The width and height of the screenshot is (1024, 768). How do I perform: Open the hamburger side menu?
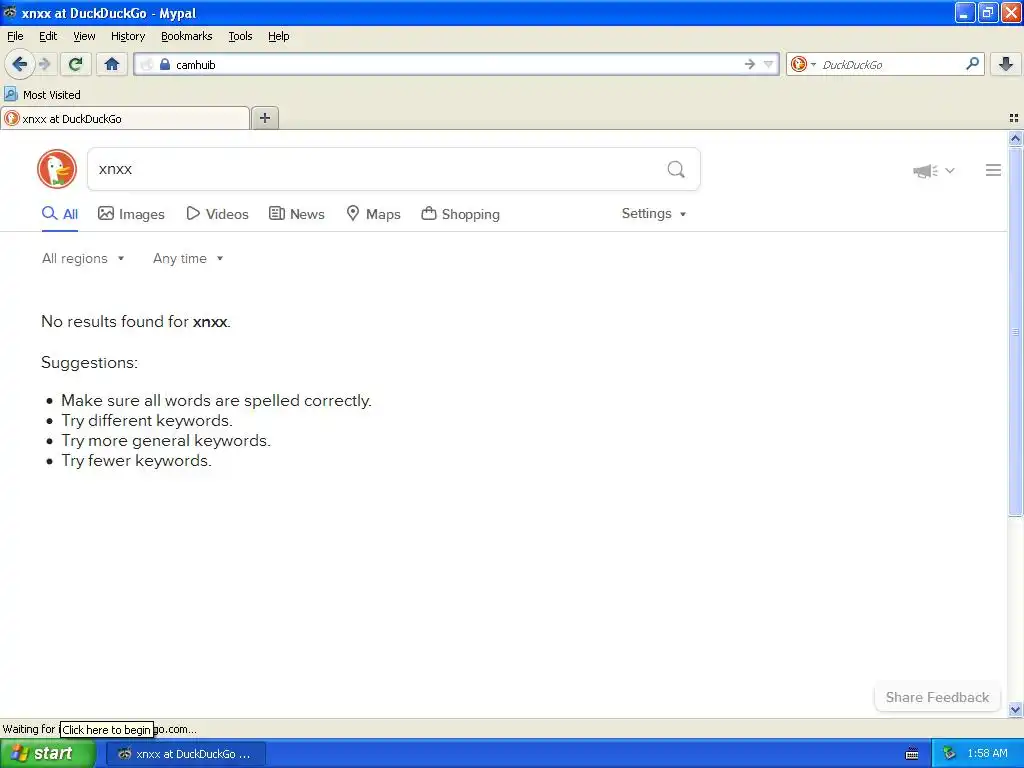(x=993, y=170)
